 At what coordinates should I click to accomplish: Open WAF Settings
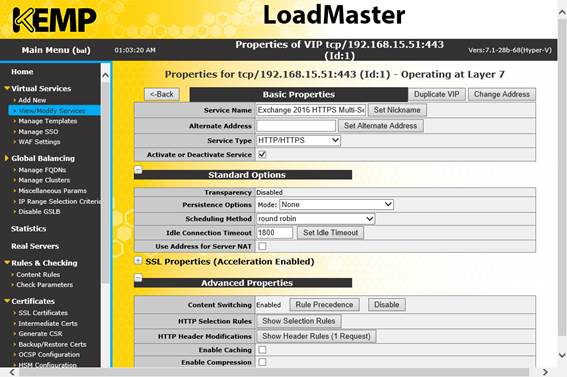click(39, 142)
